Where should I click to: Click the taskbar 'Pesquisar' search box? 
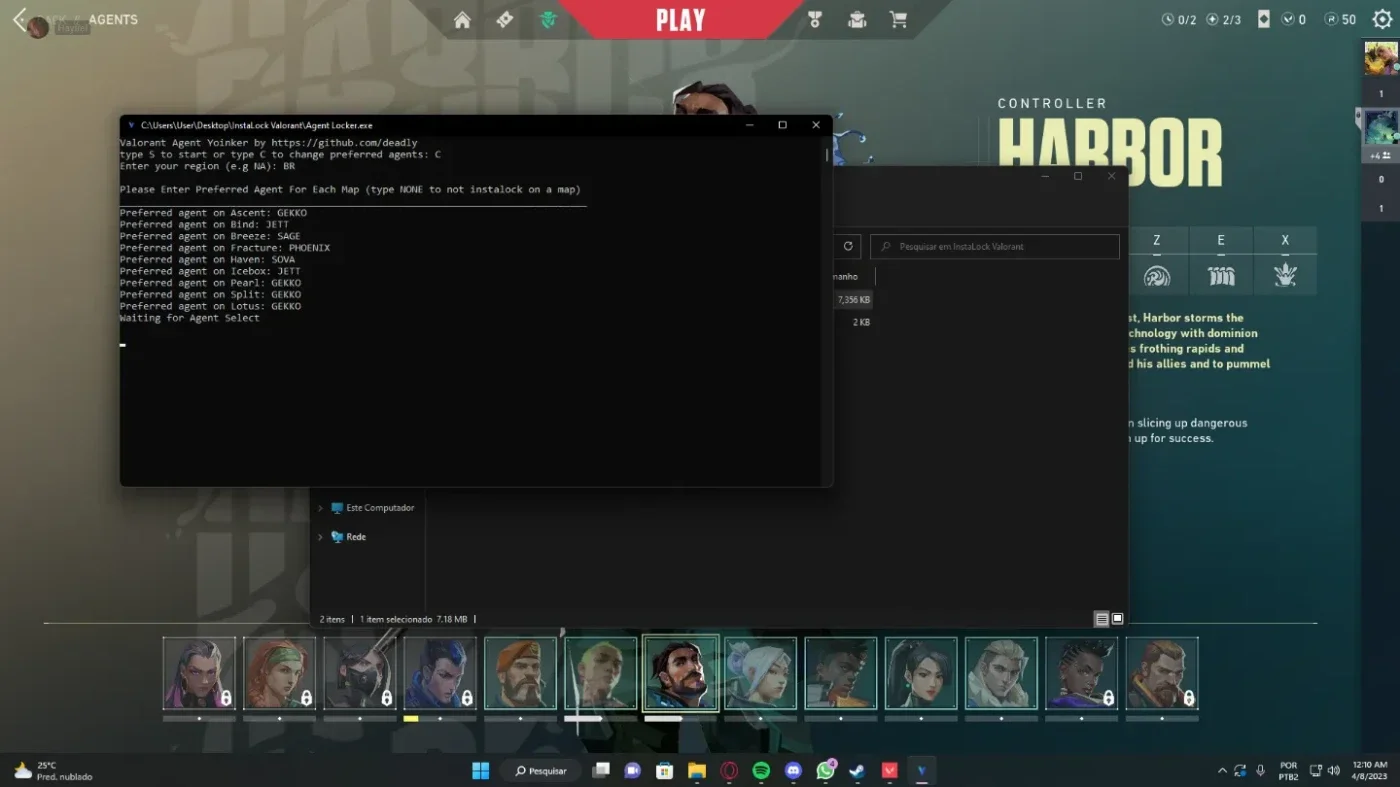[541, 770]
